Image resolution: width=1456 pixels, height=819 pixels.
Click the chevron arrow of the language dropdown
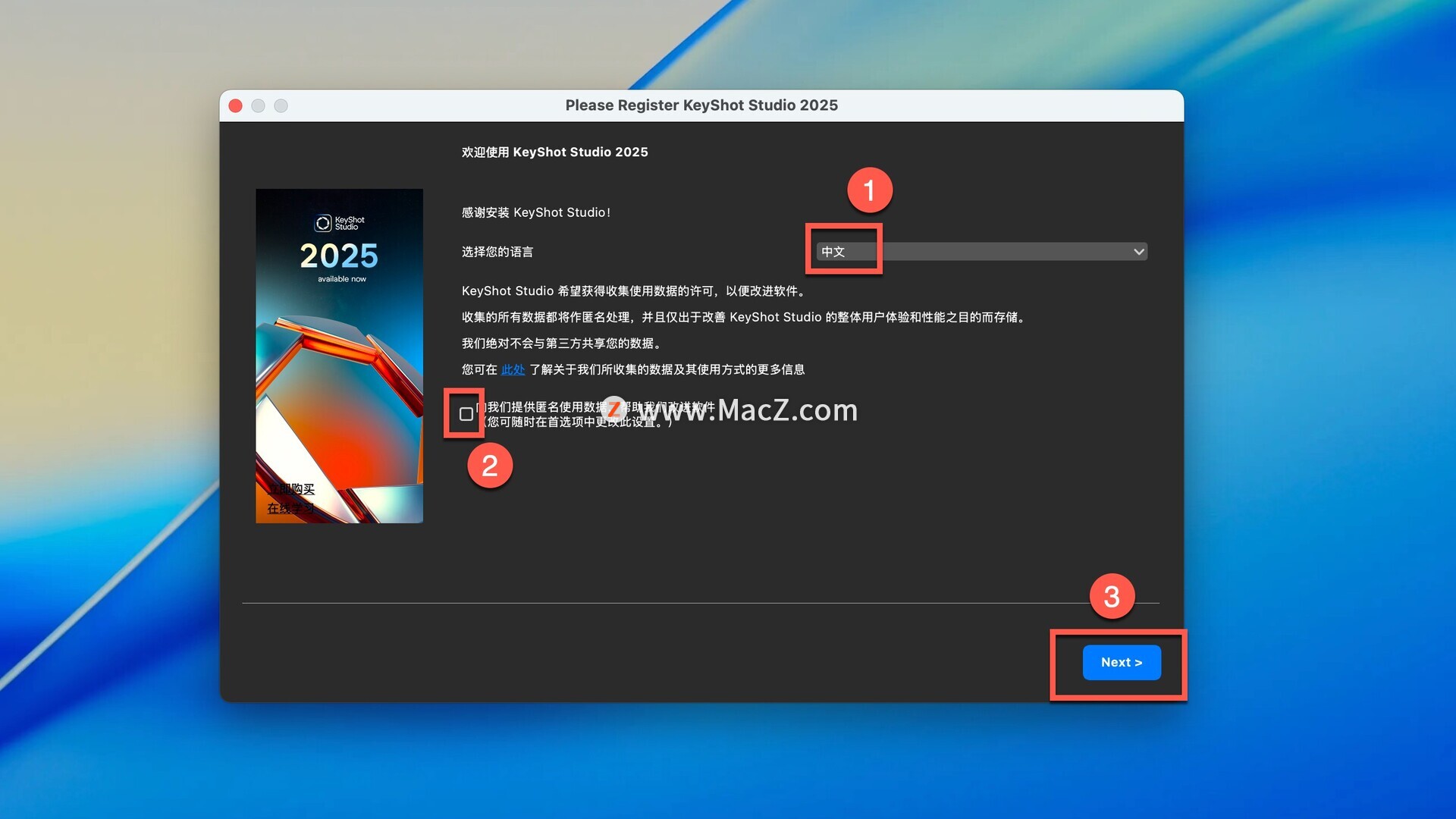(1138, 252)
